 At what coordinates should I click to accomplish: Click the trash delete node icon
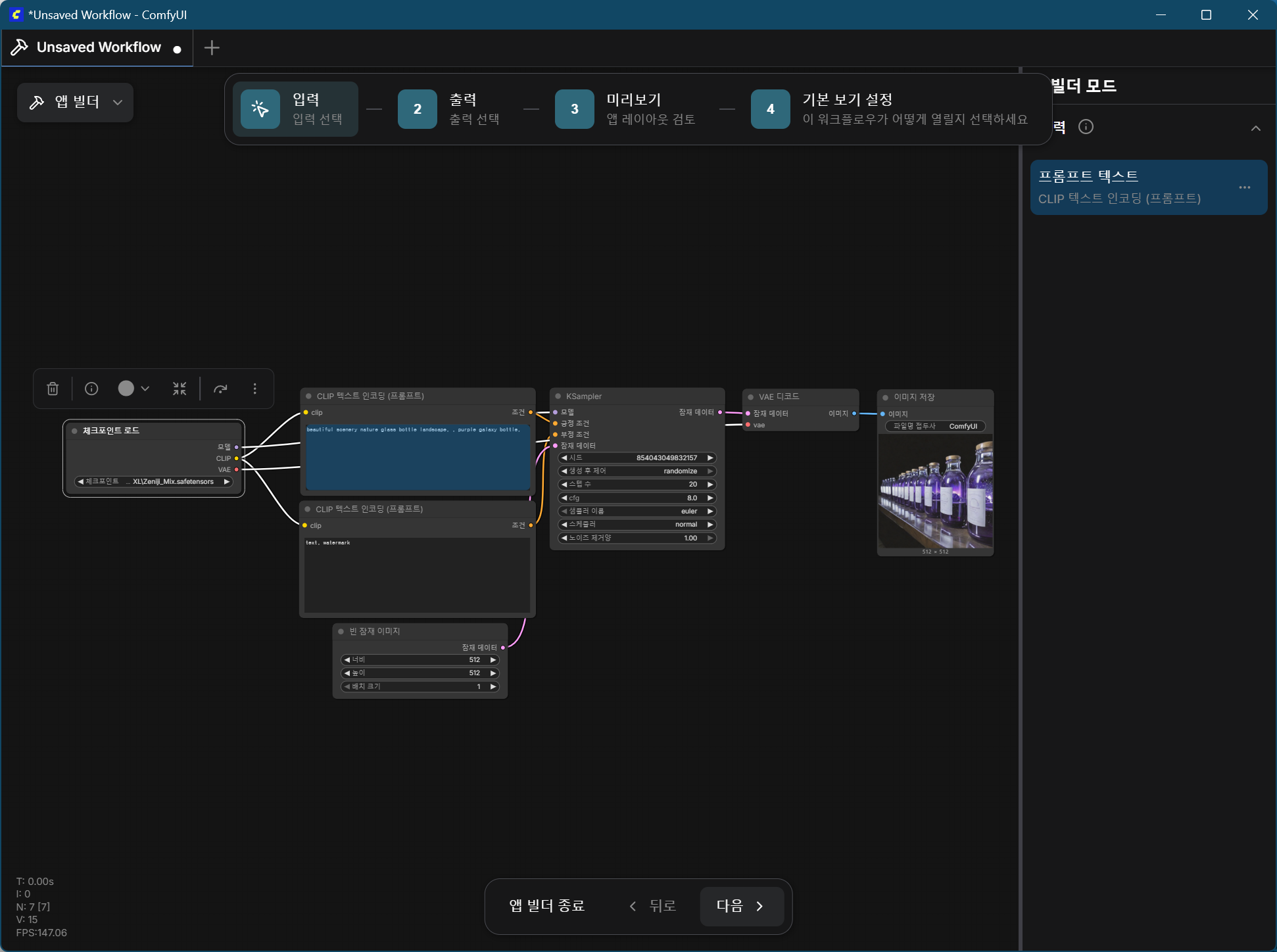coord(53,389)
